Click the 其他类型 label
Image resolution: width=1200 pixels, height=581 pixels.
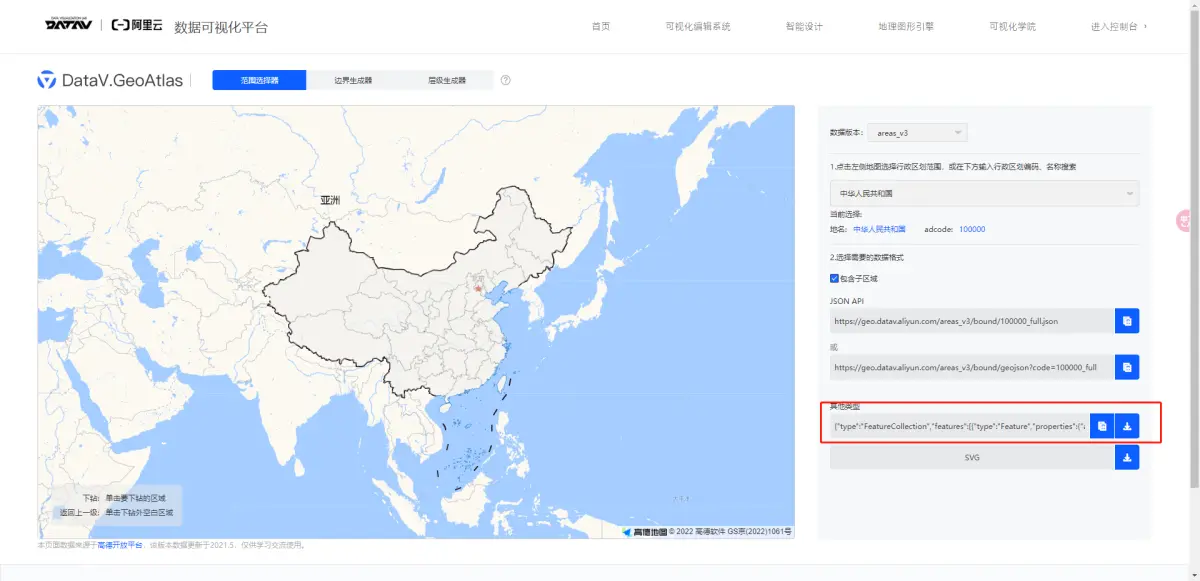pyautogui.click(x=845, y=406)
